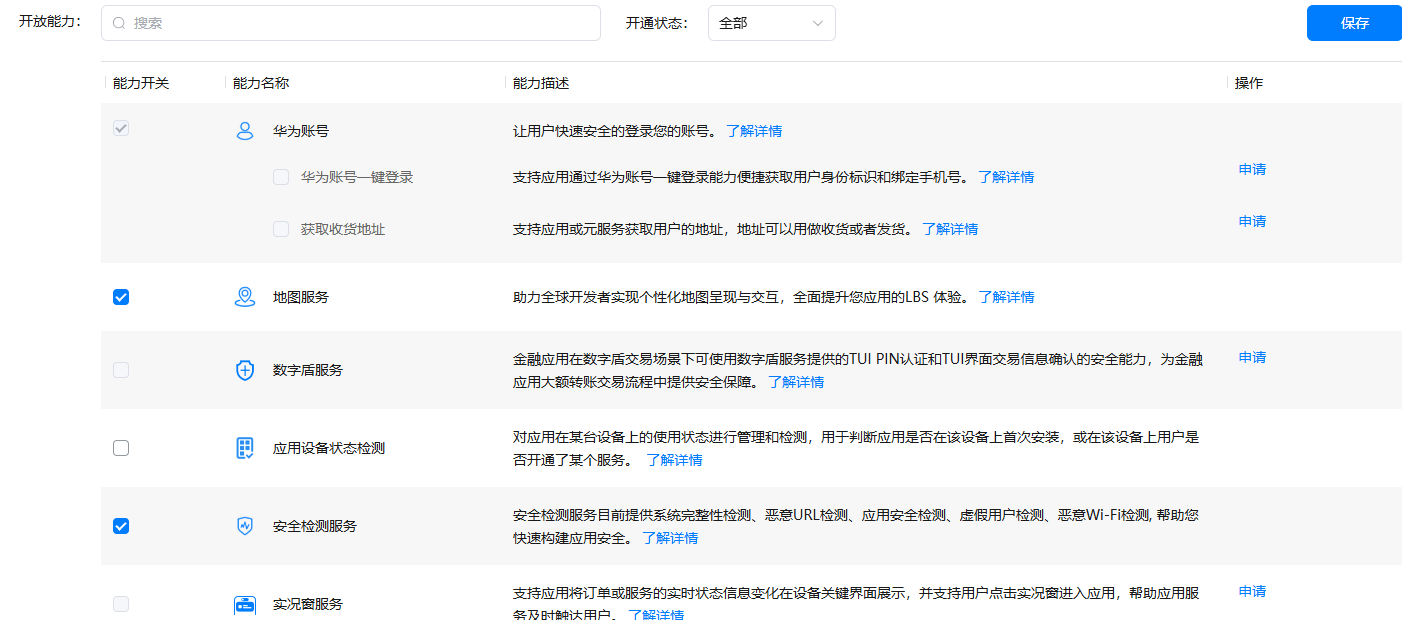Screen dimensions: 1402x620
Task: Open 了解详情 link for 安全检测服务
Action: (670, 538)
